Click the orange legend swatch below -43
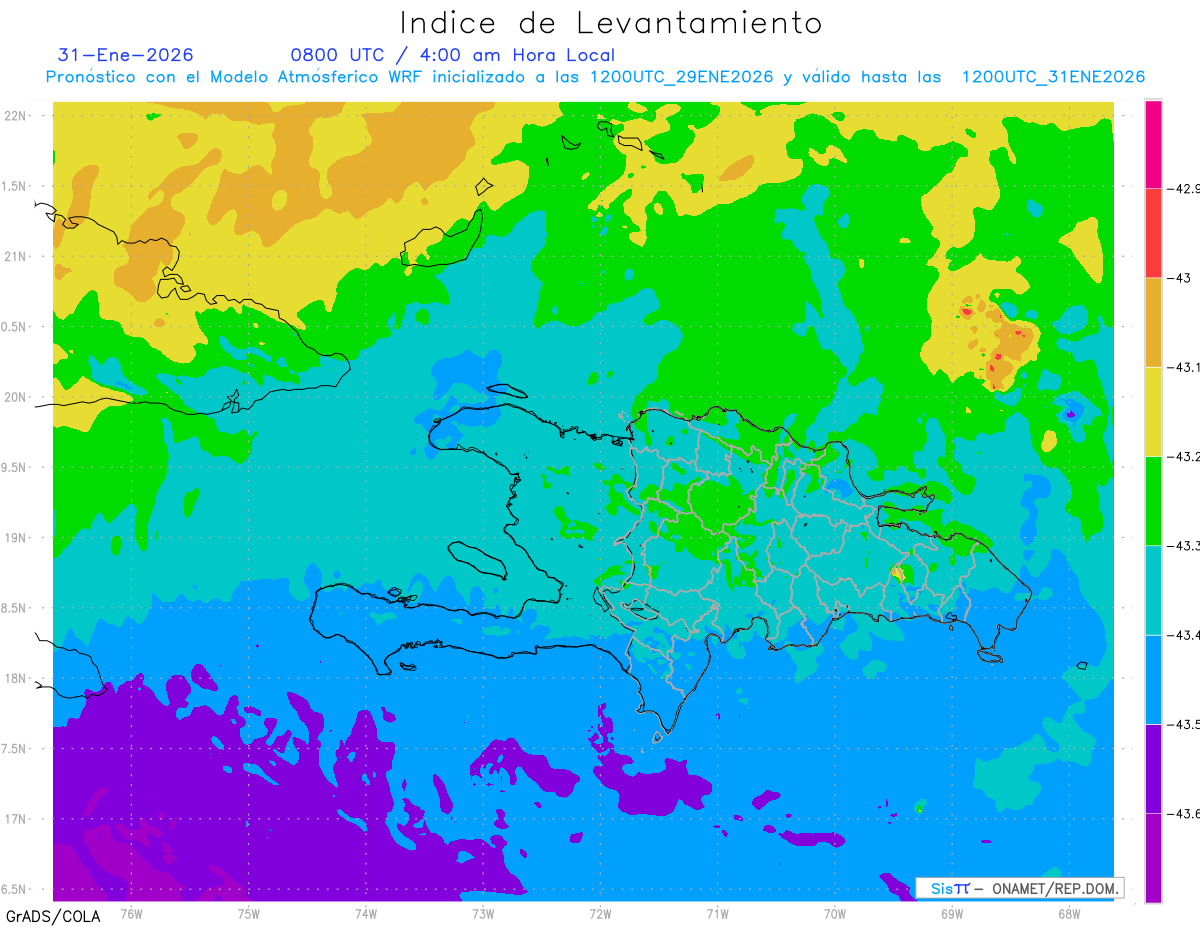The image size is (1200, 927). (x=1153, y=322)
